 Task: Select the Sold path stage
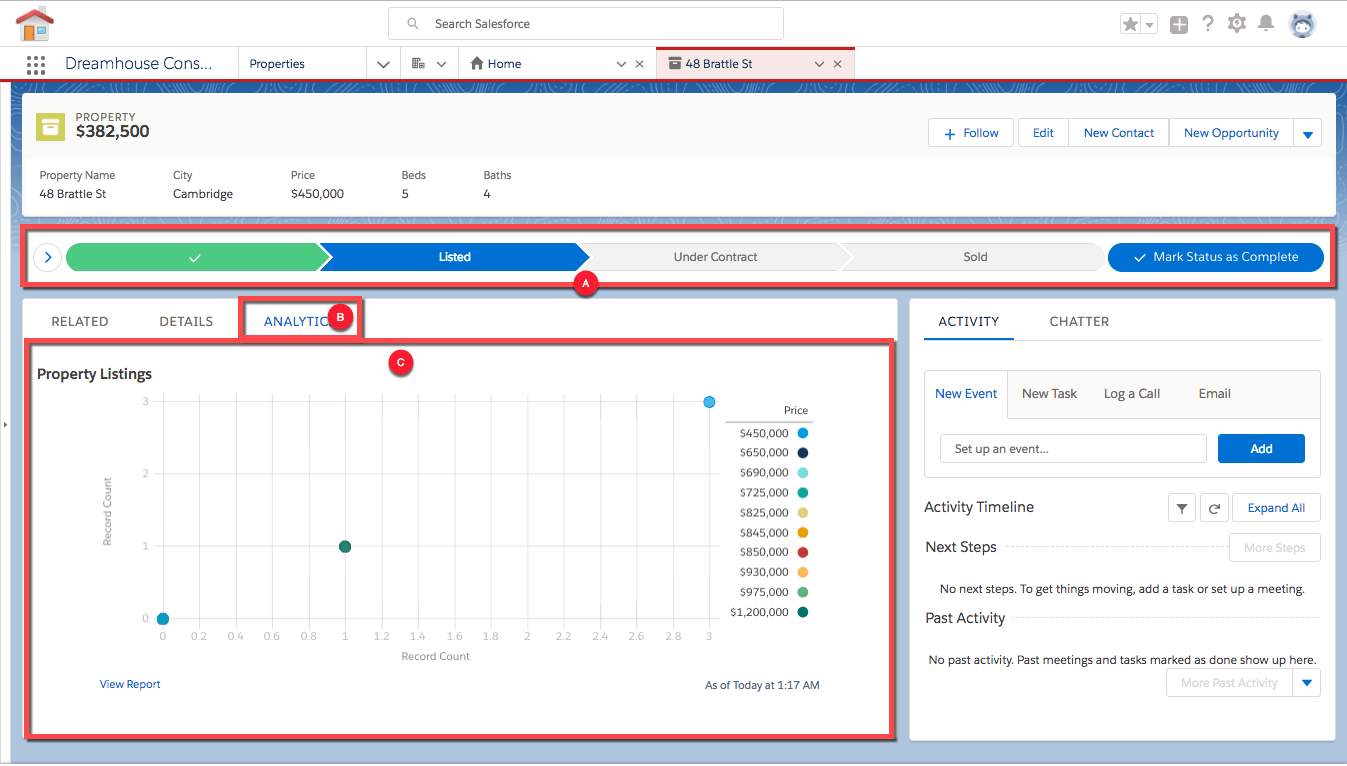[x=975, y=257]
